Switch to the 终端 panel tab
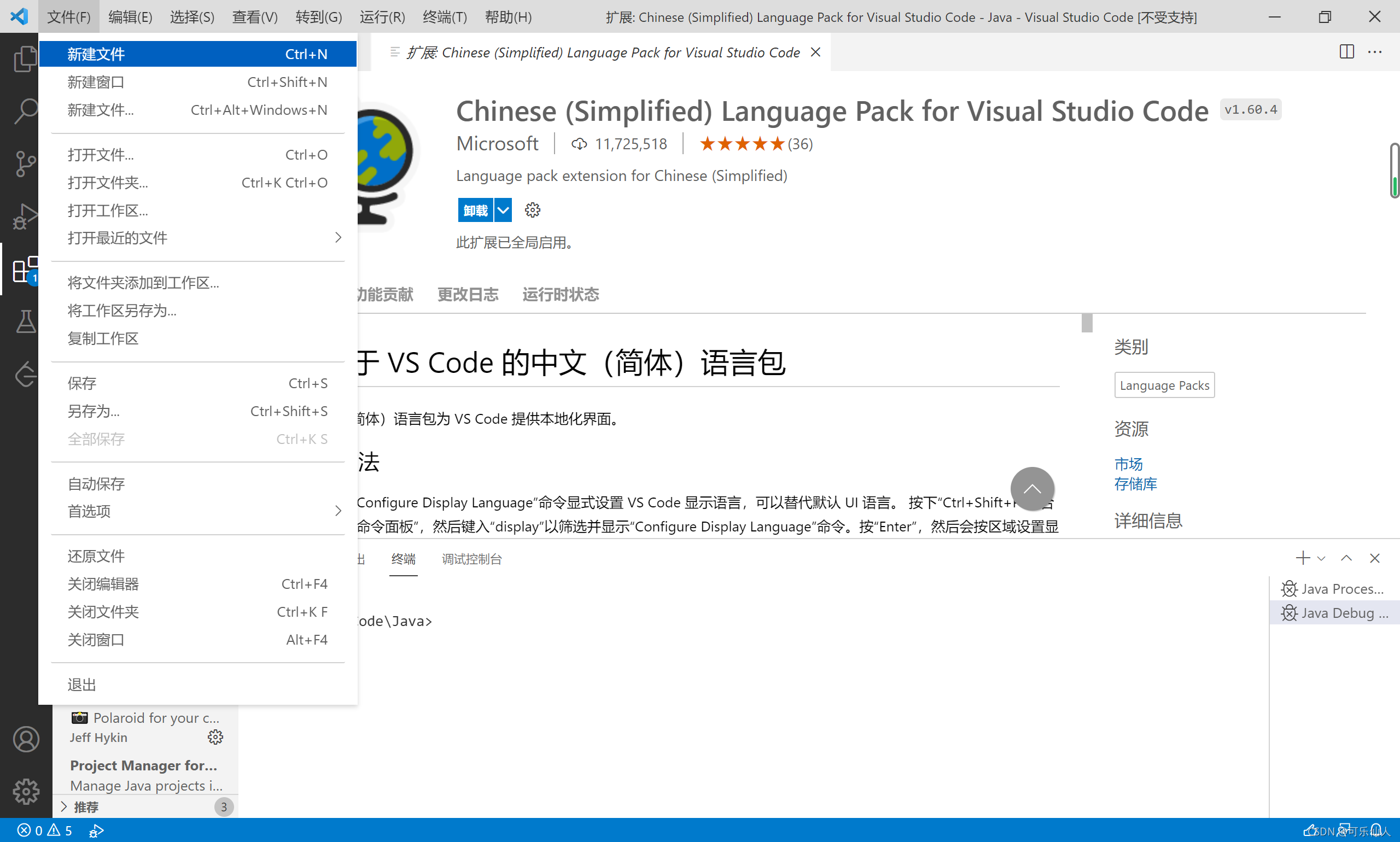Viewport: 1400px width, 842px height. pyautogui.click(x=404, y=559)
